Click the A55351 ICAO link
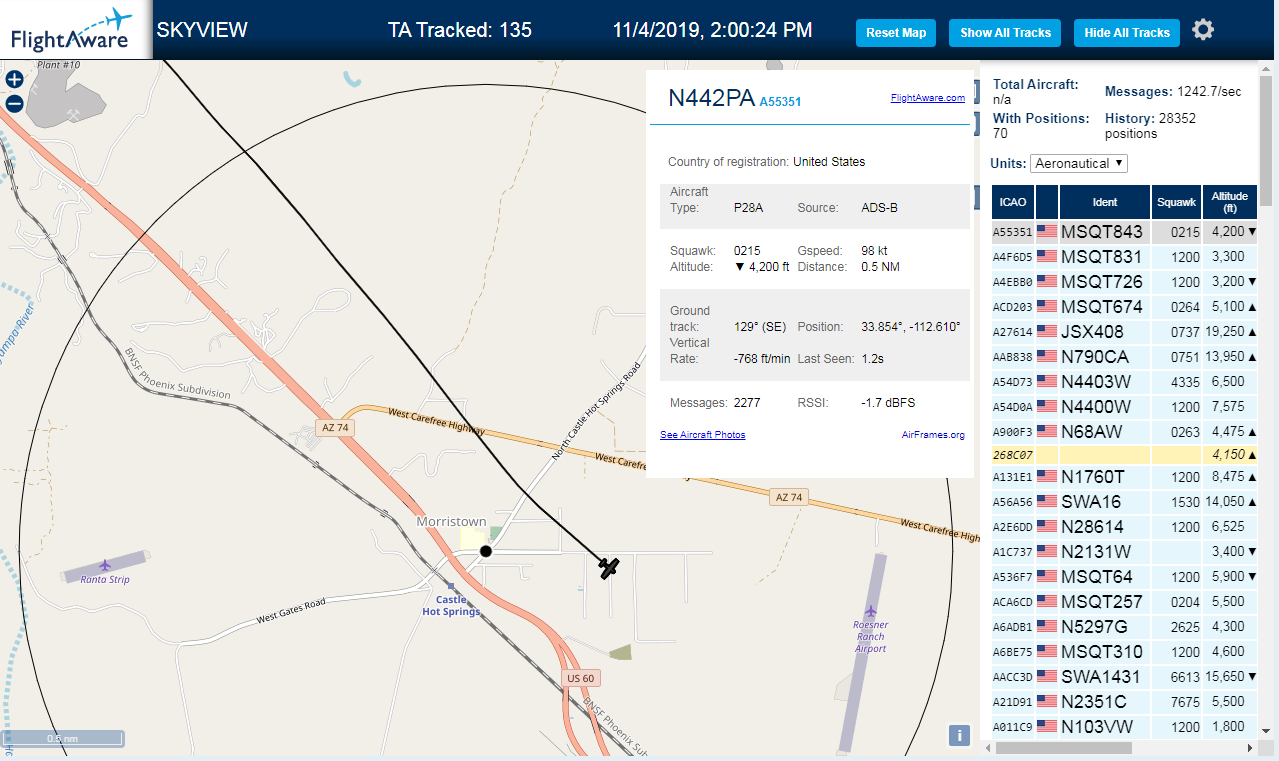This screenshot has height=761, width=1279. (780, 102)
